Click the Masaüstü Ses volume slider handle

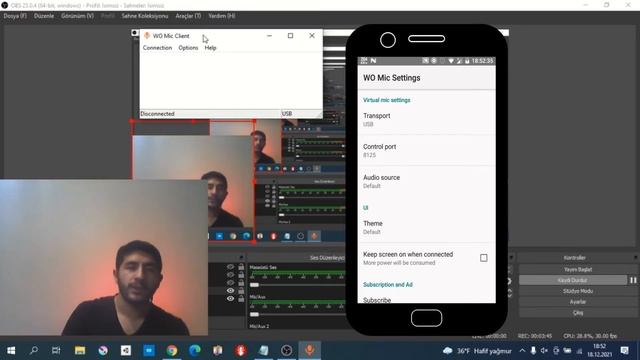254,284
